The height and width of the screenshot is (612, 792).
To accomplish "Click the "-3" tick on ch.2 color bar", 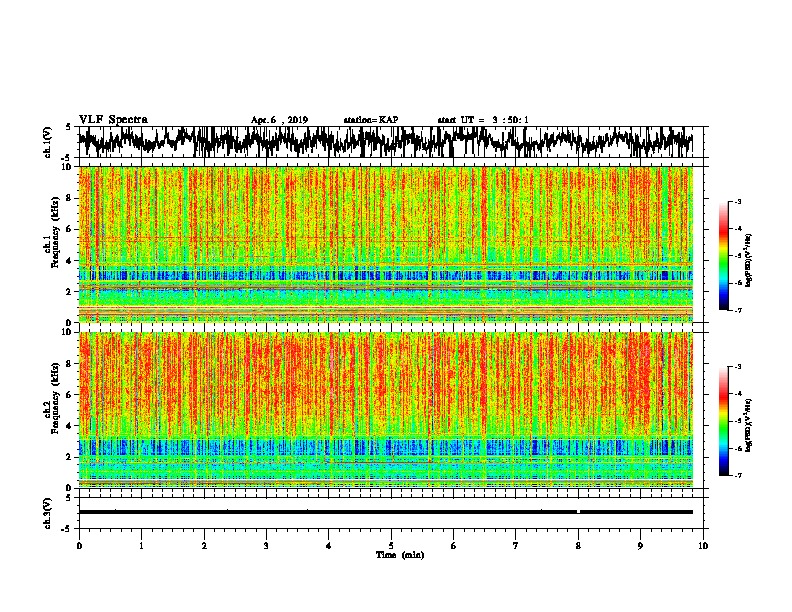I will pyautogui.click(x=738, y=367).
